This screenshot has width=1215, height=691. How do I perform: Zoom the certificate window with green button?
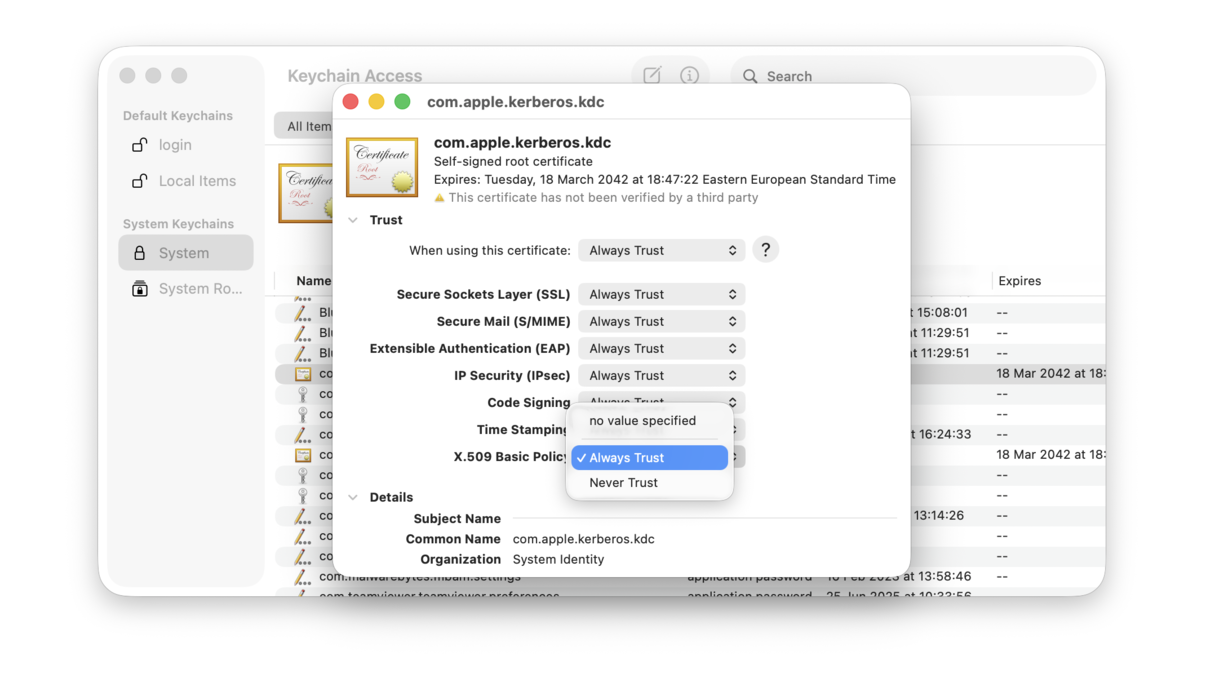coord(403,102)
